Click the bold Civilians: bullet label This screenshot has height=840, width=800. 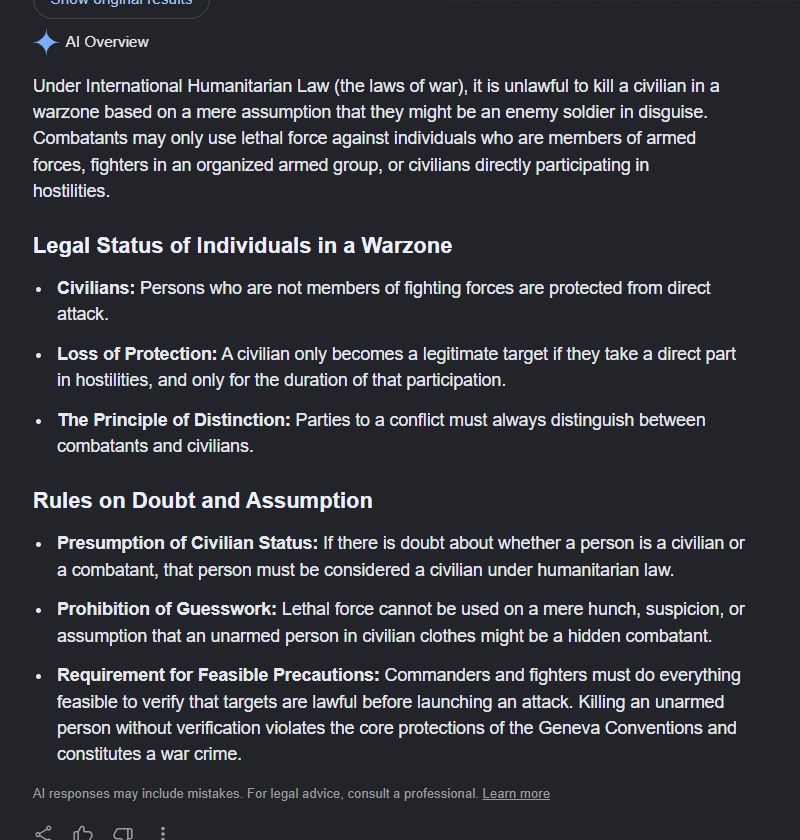pyautogui.click(x=96, y=288)
